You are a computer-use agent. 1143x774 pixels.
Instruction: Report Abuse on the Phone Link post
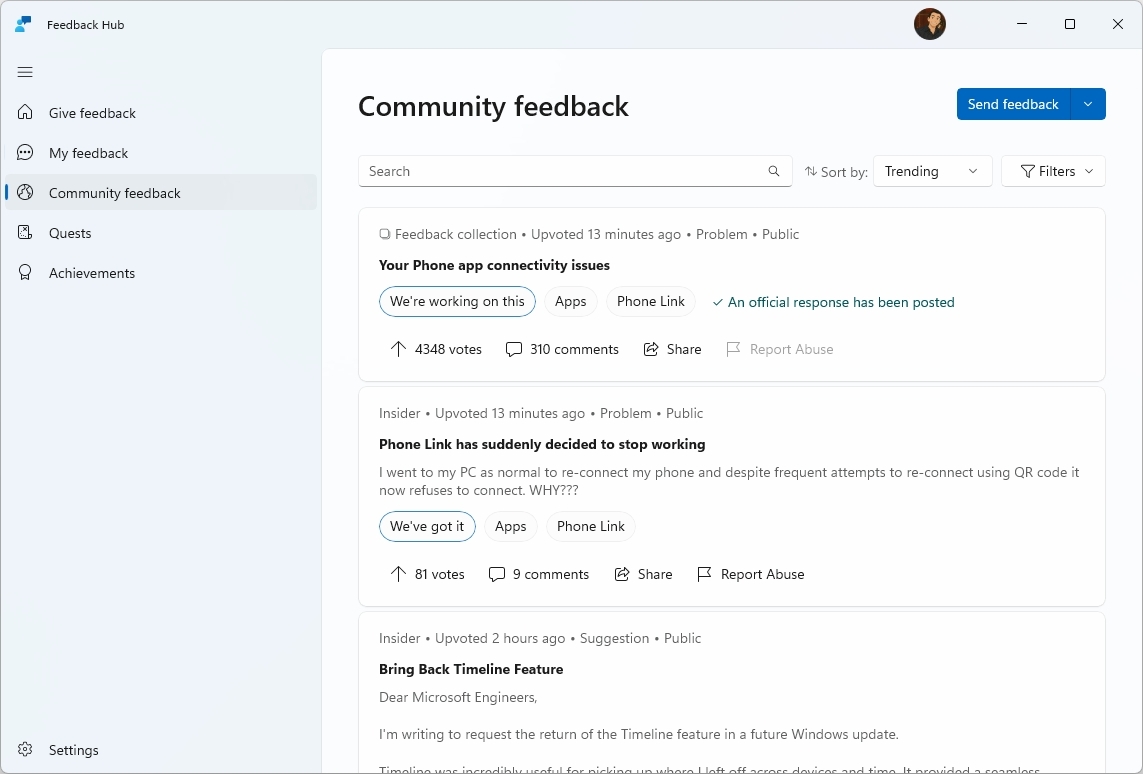[x=750, y=574]
